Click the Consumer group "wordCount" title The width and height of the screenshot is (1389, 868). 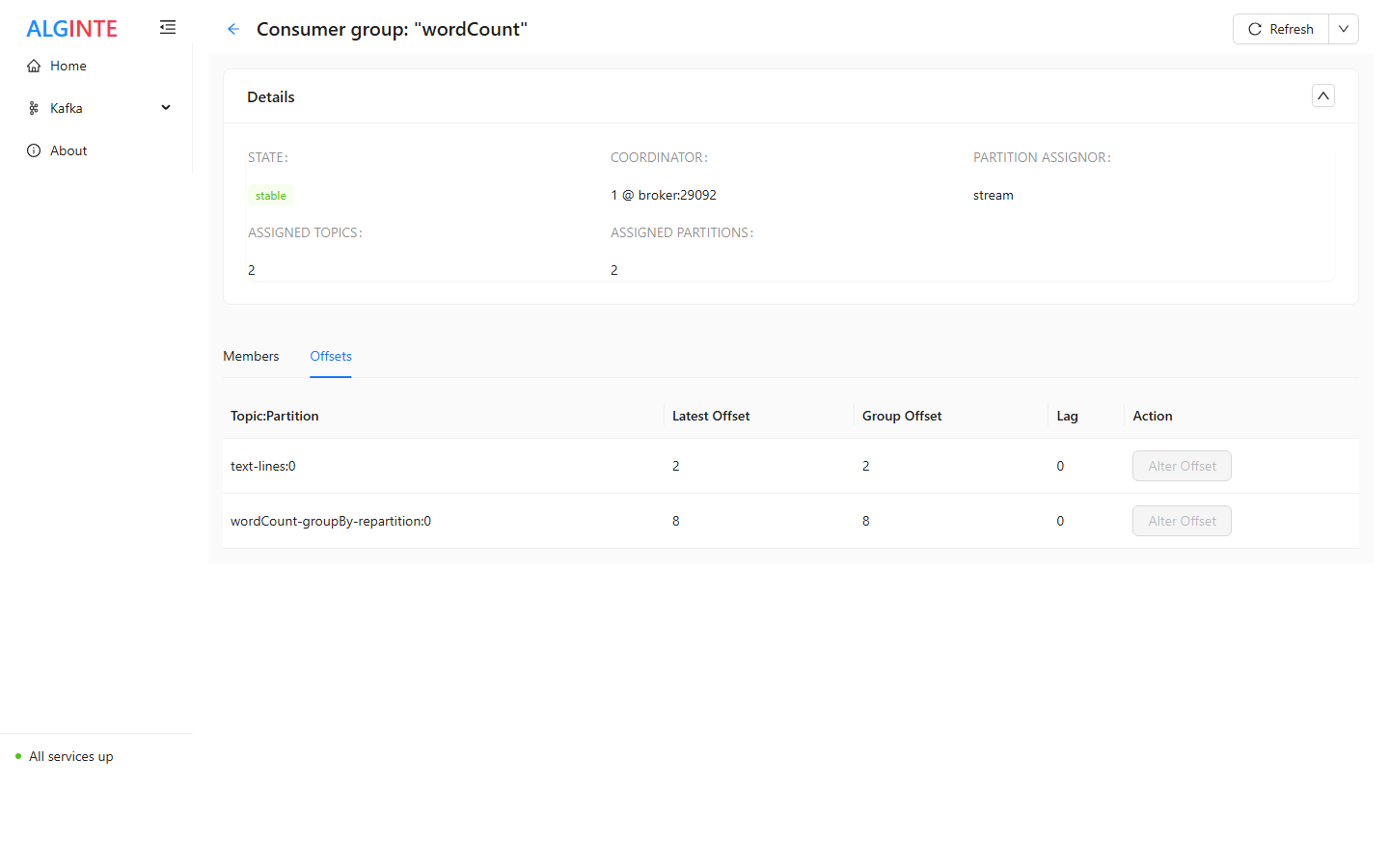[x=392, y=29]
